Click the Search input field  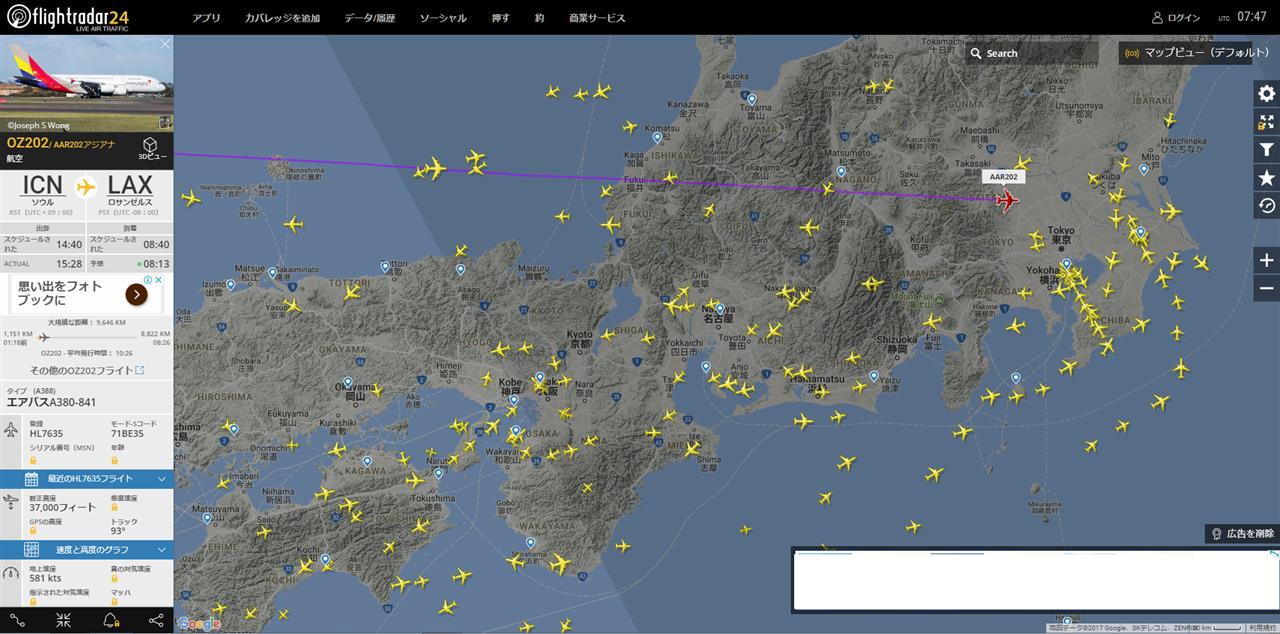1032,53
